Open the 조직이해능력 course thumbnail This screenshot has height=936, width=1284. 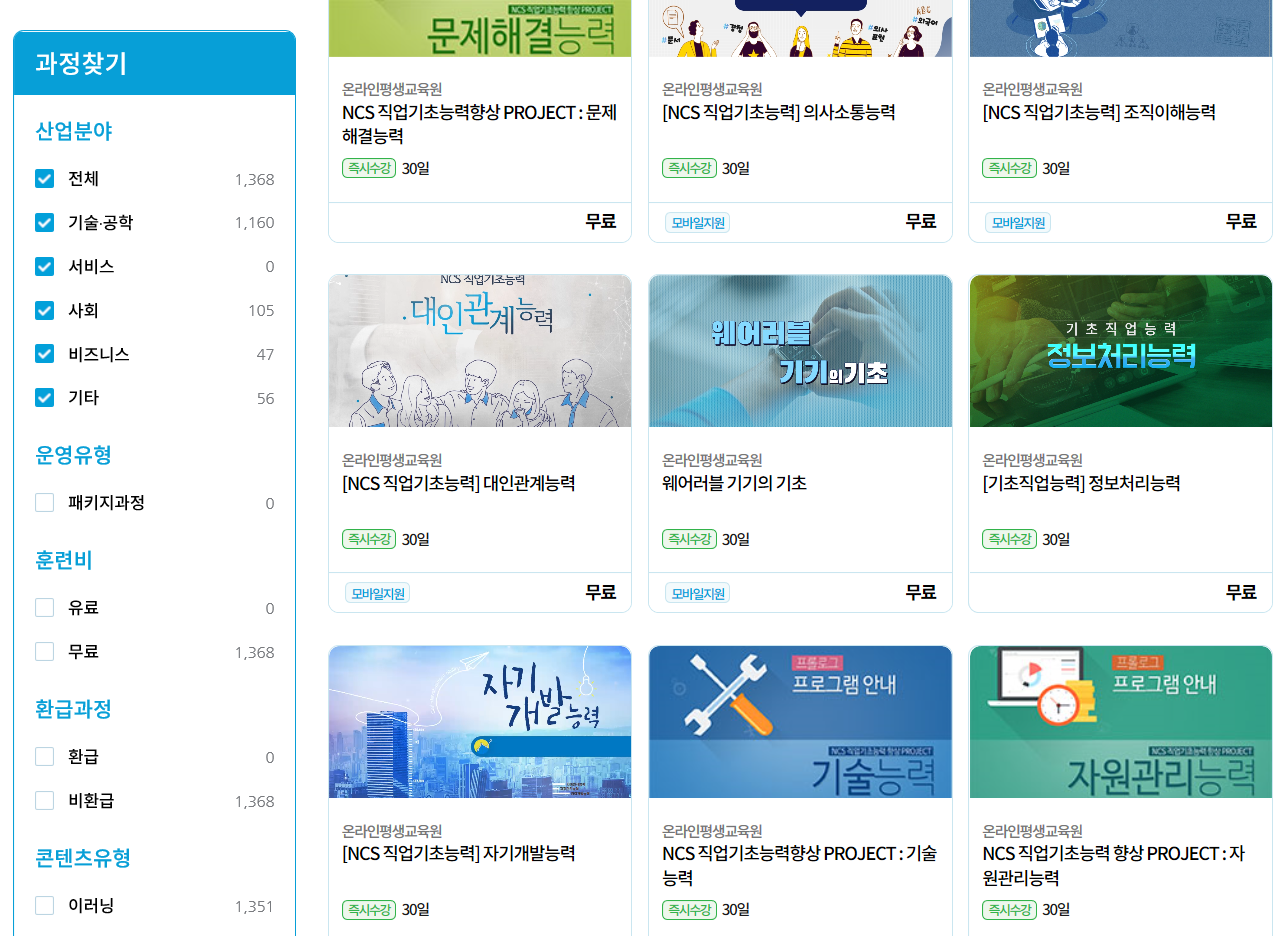[x=1120, y=28]
